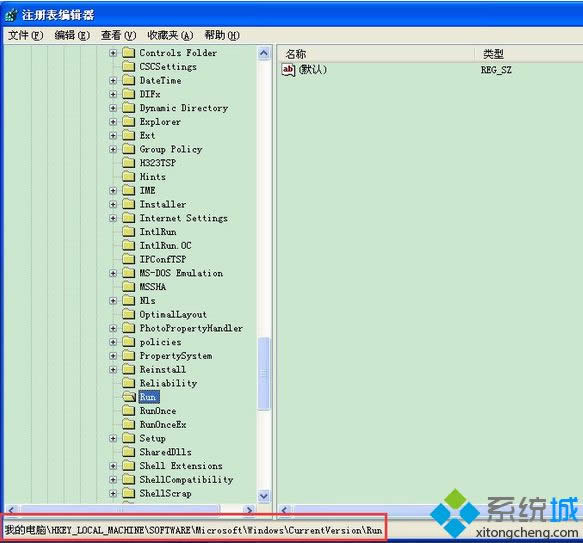The height and width of the screenshot is (543, 583).
Task: Select the Internet Settings key label
Action: point(183,218)
